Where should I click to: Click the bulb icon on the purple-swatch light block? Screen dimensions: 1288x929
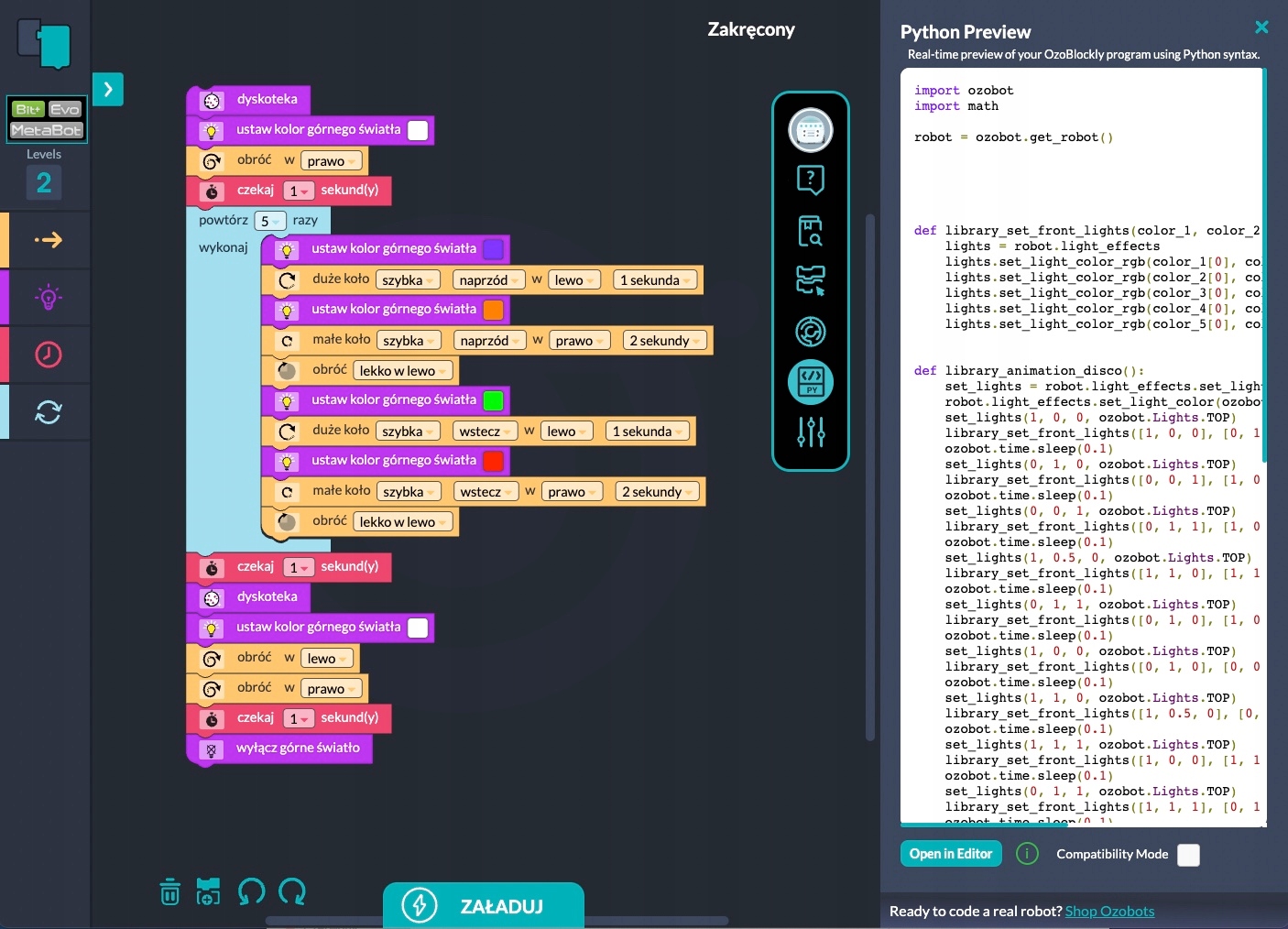pos(287,251)
